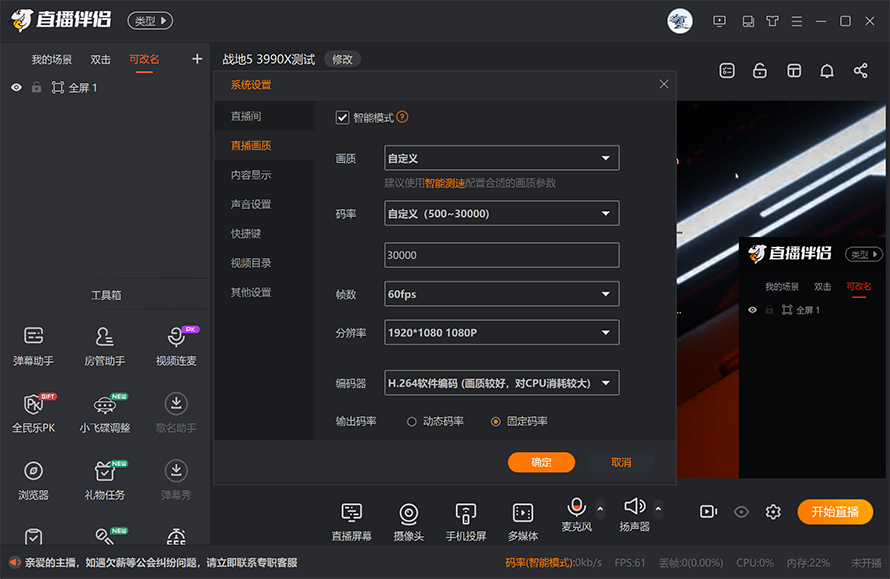
Task: Expand the microphone options arrow
Action: coord(600,509)
